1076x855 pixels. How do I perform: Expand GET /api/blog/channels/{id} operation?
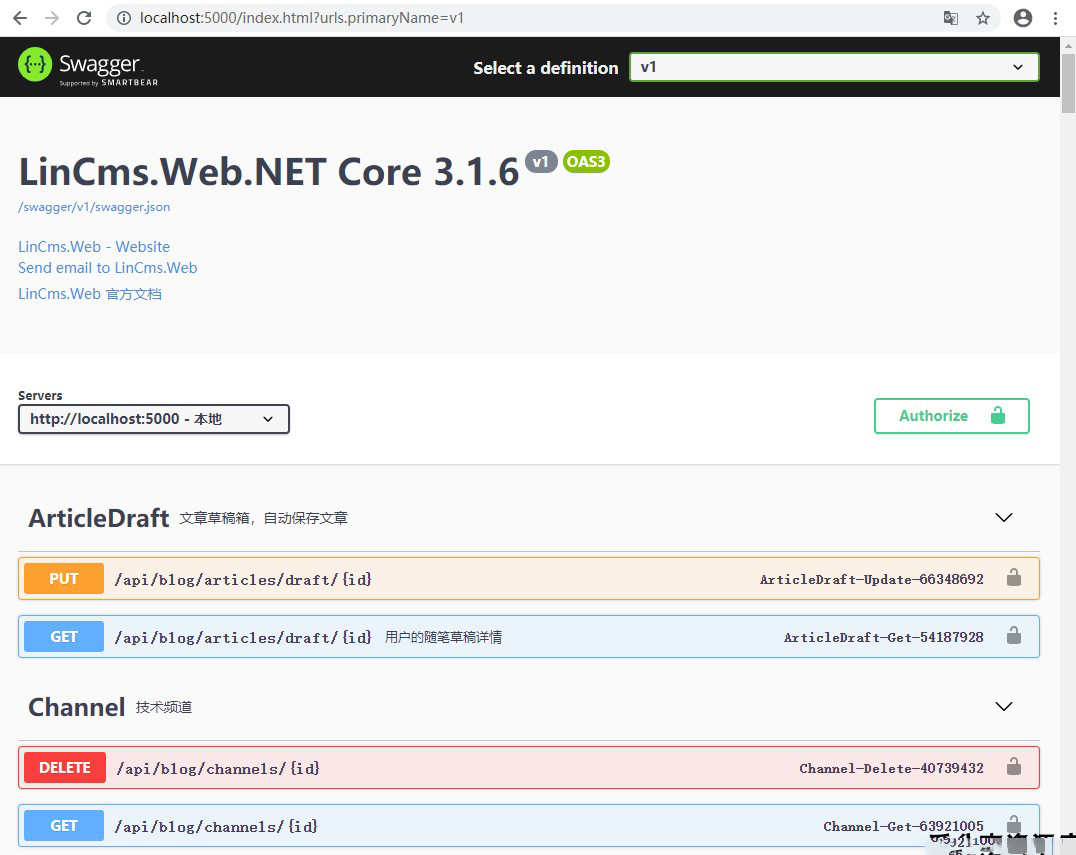coord(528,825)
